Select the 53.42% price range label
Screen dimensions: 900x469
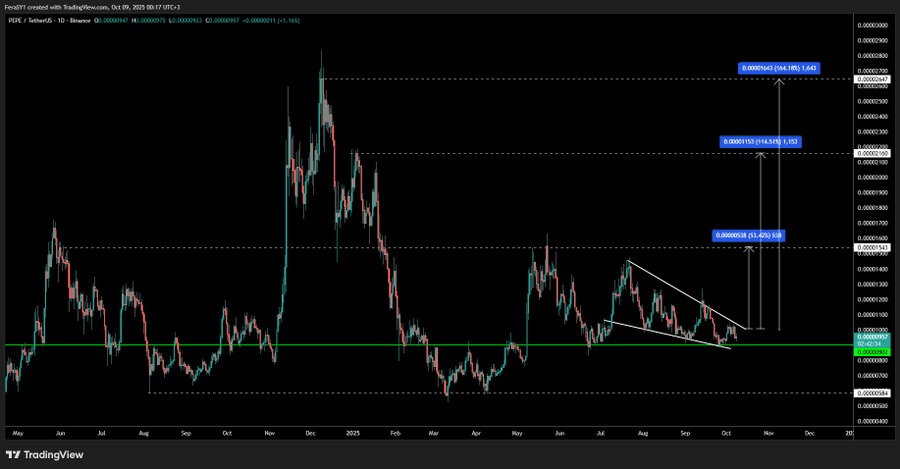tap(748, 236)
